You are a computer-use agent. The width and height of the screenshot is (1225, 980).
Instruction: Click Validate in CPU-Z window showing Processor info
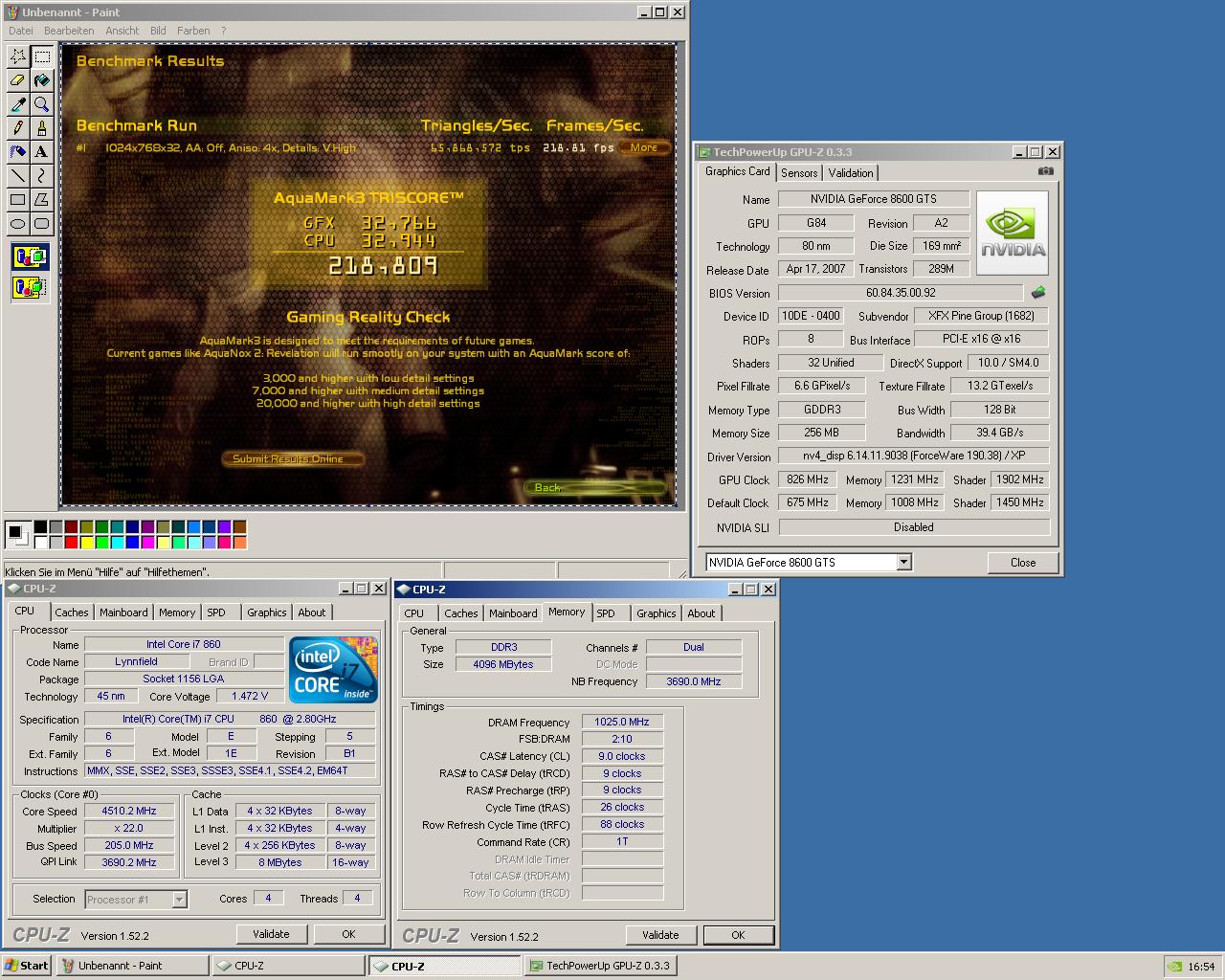coord(271,934)
